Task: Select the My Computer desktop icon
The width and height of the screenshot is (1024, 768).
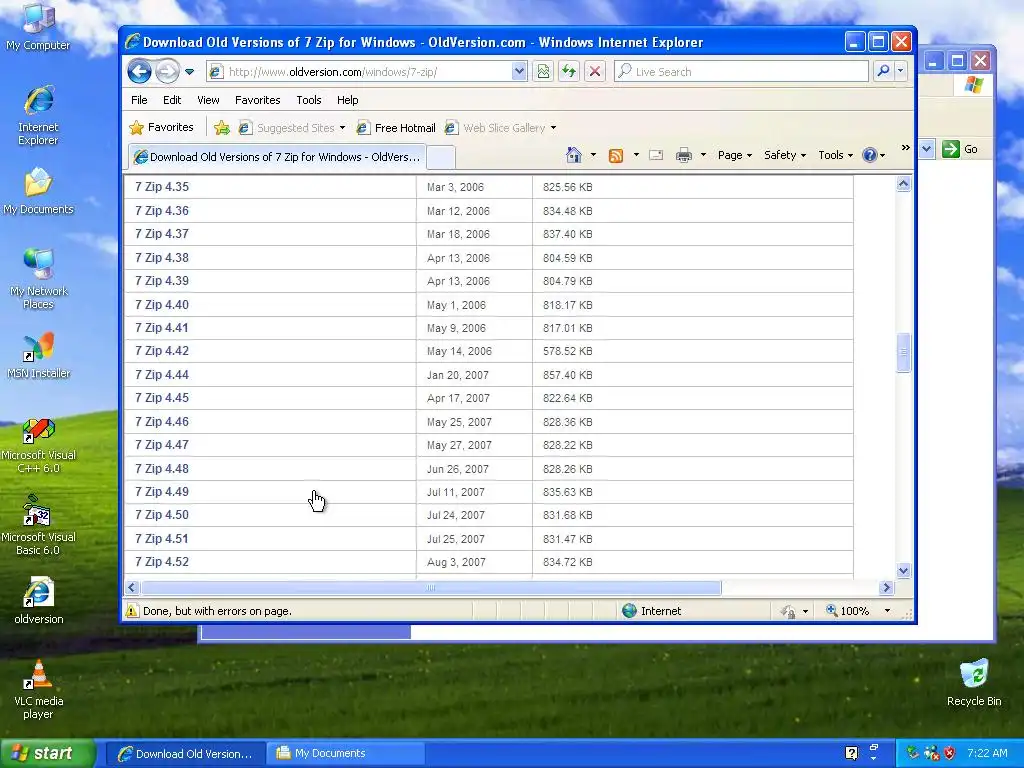Action: pyautogui.click(x=38, y=27)
